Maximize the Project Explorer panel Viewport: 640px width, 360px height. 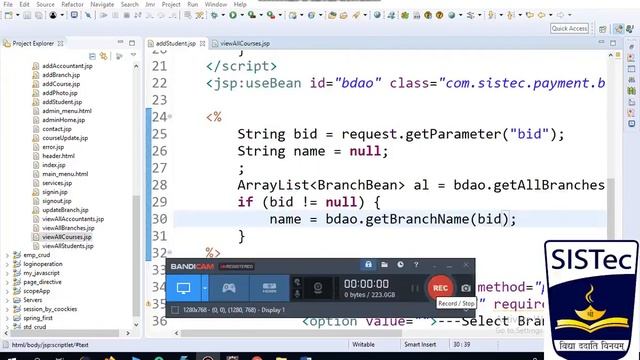coord(132,43)
